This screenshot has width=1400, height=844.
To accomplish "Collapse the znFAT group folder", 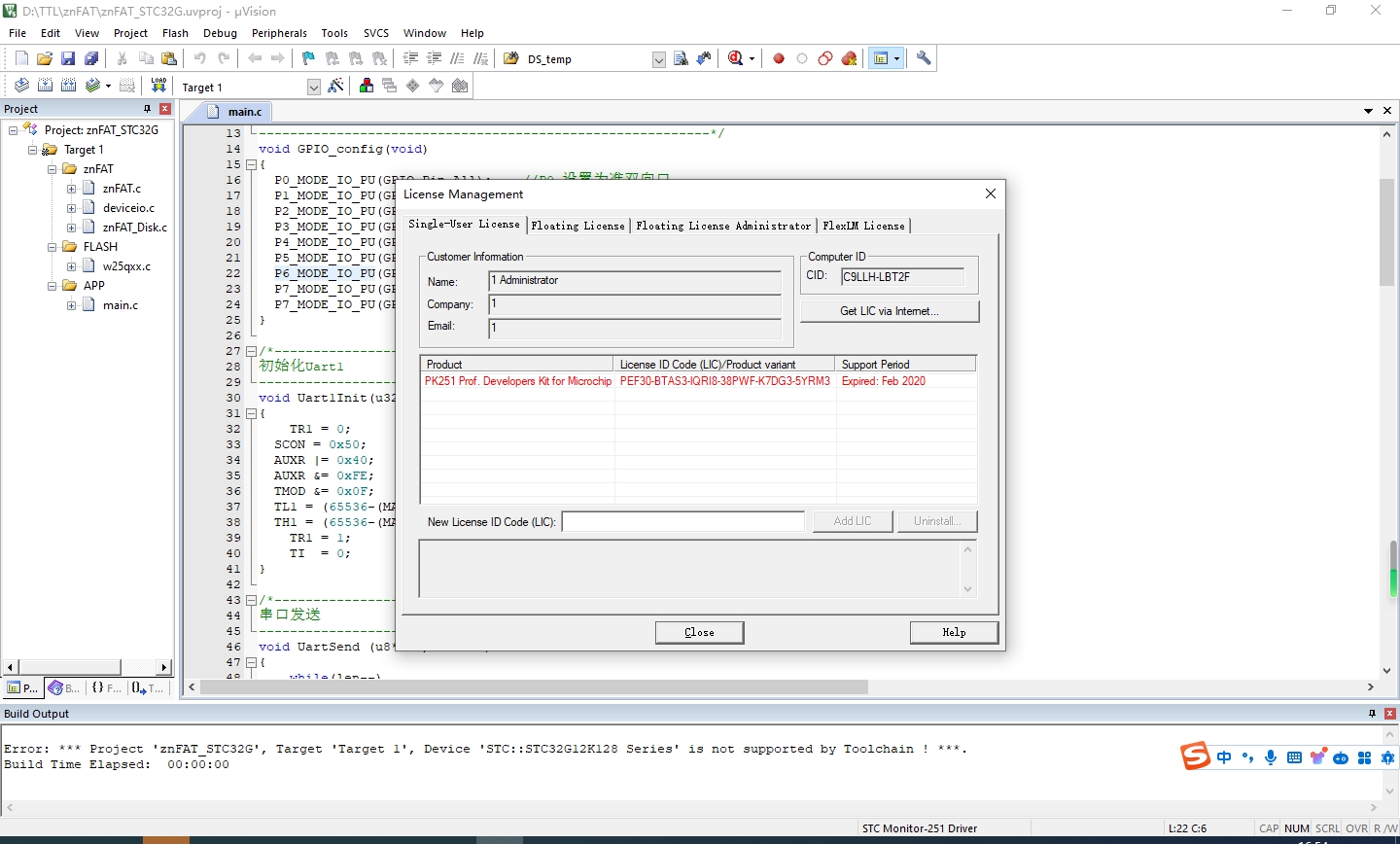I will [52, 169].
